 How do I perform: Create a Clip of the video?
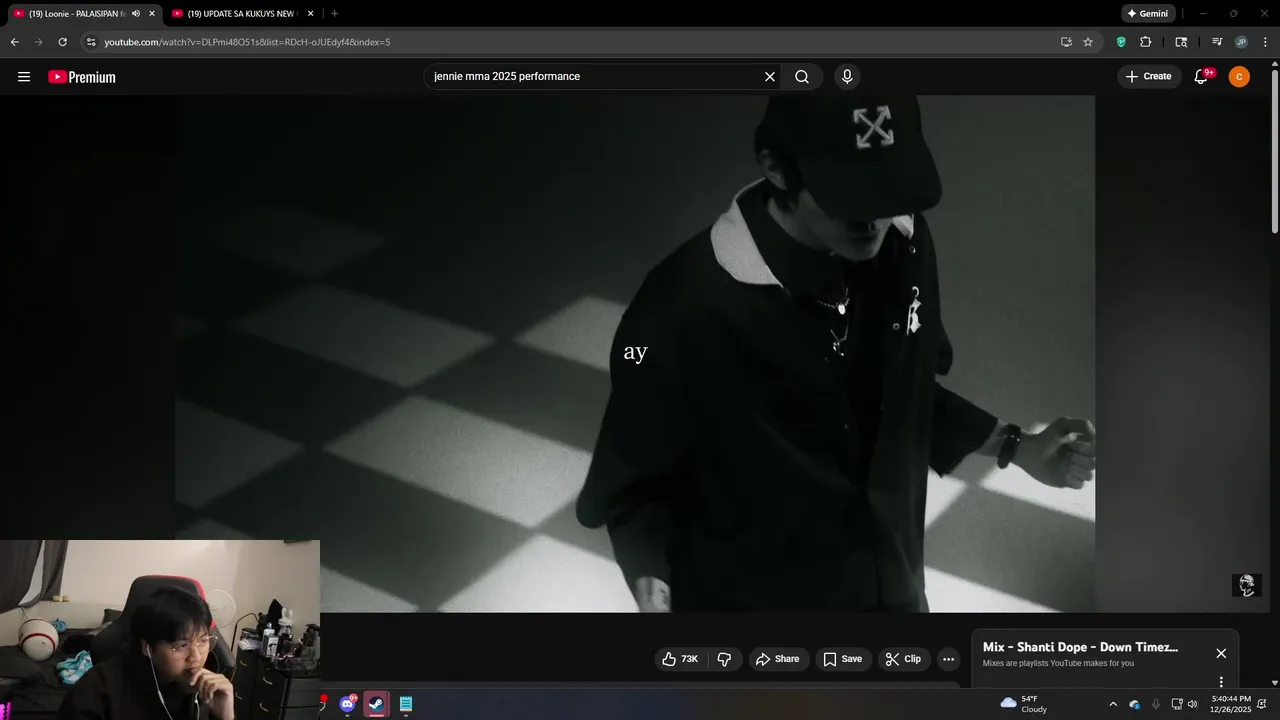pos(903,659)
